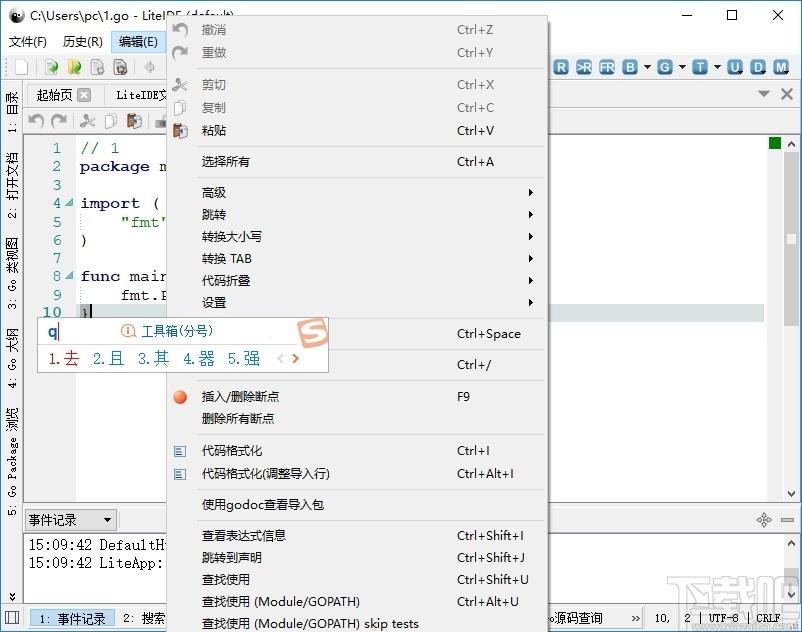
Task: Toggle the 1: 目录 side panel
Action: pos(12,111)
